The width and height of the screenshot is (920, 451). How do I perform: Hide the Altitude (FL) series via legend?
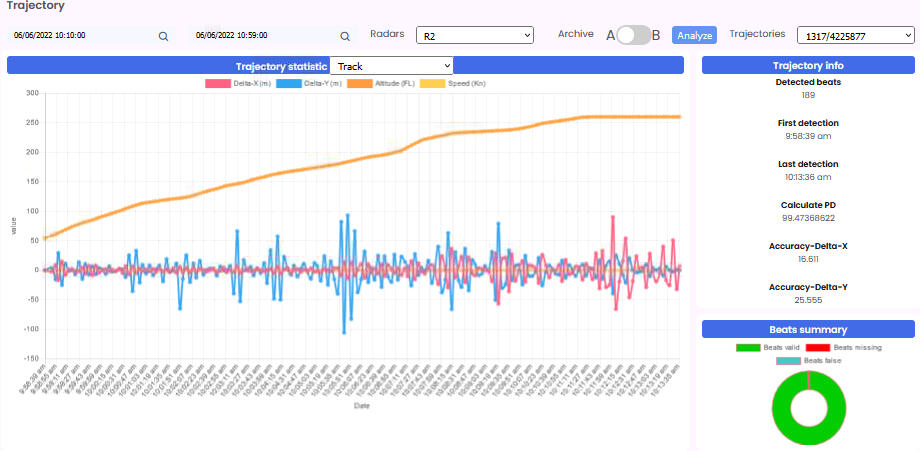tap(355, 82)
